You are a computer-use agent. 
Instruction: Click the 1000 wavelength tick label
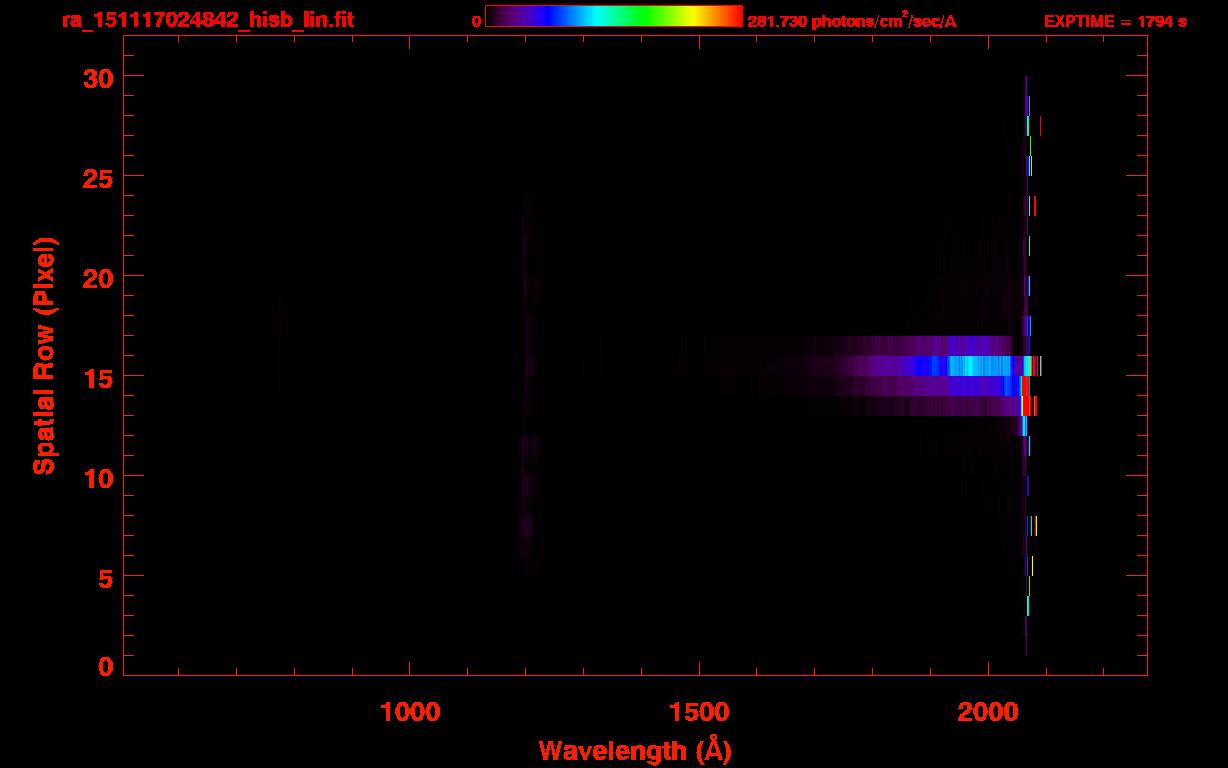(x=410, y=711)
